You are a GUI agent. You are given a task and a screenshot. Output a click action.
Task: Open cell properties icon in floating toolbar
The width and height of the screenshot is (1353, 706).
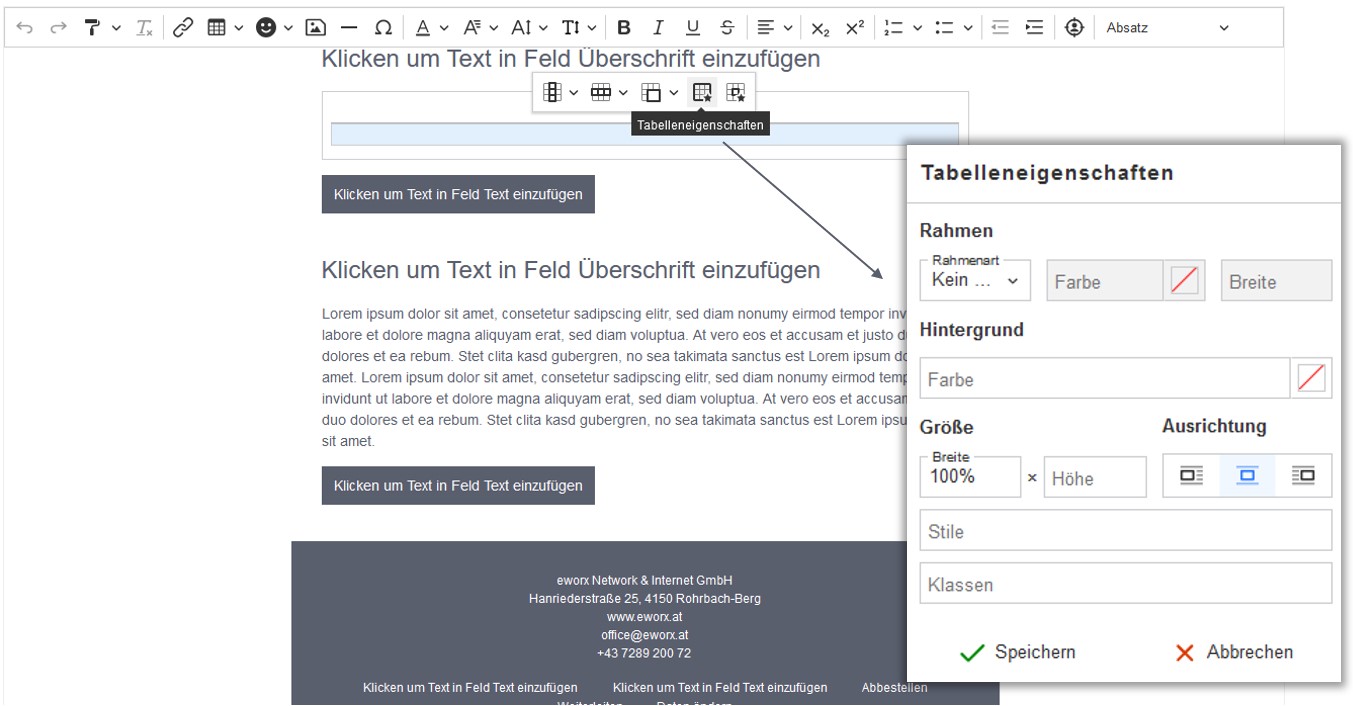point(736,93)
